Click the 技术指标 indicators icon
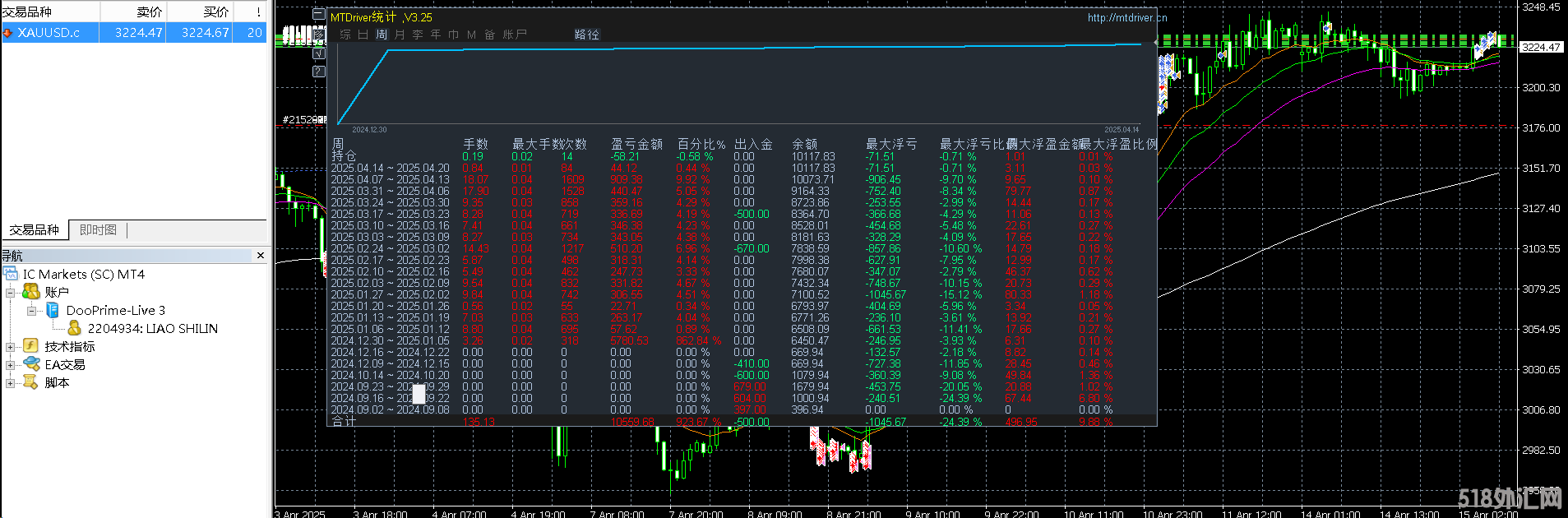 (31, 346)
